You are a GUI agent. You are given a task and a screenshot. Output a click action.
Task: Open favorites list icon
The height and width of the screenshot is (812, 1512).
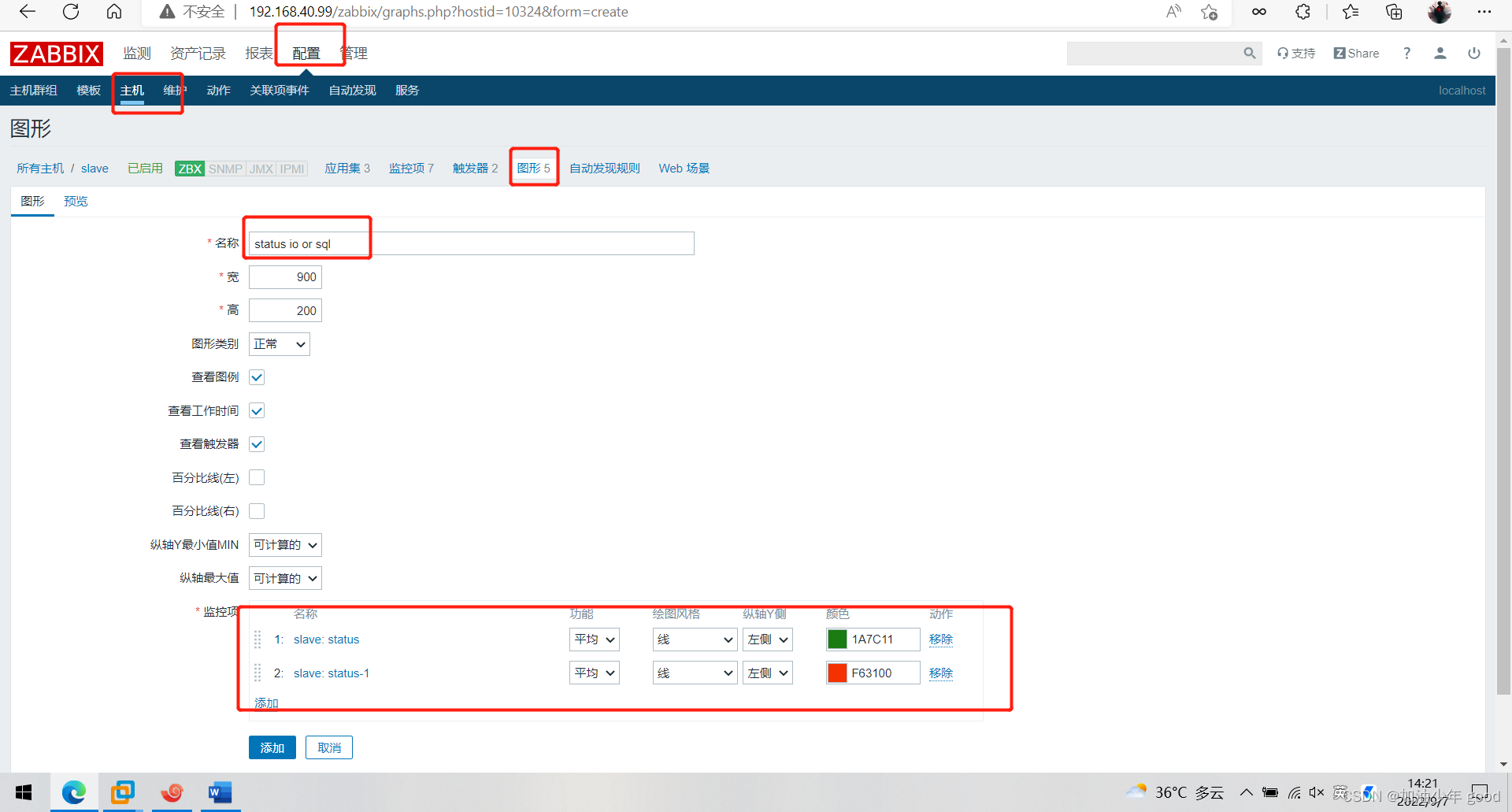pos(1351,11)
